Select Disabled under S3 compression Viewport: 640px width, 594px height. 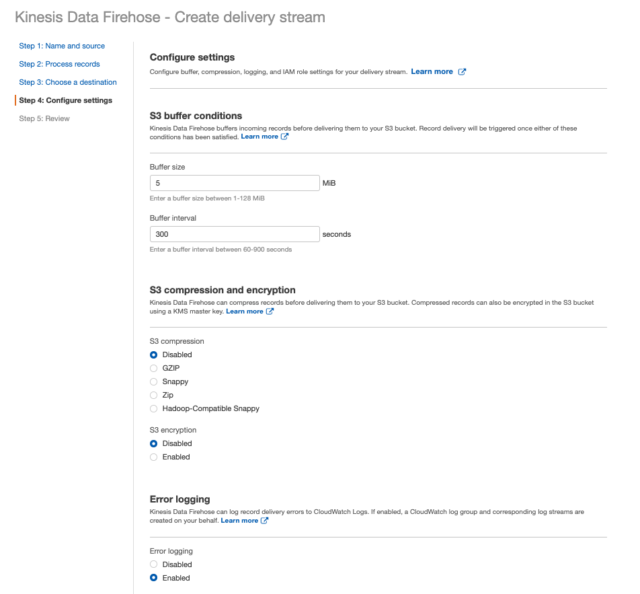153,355
